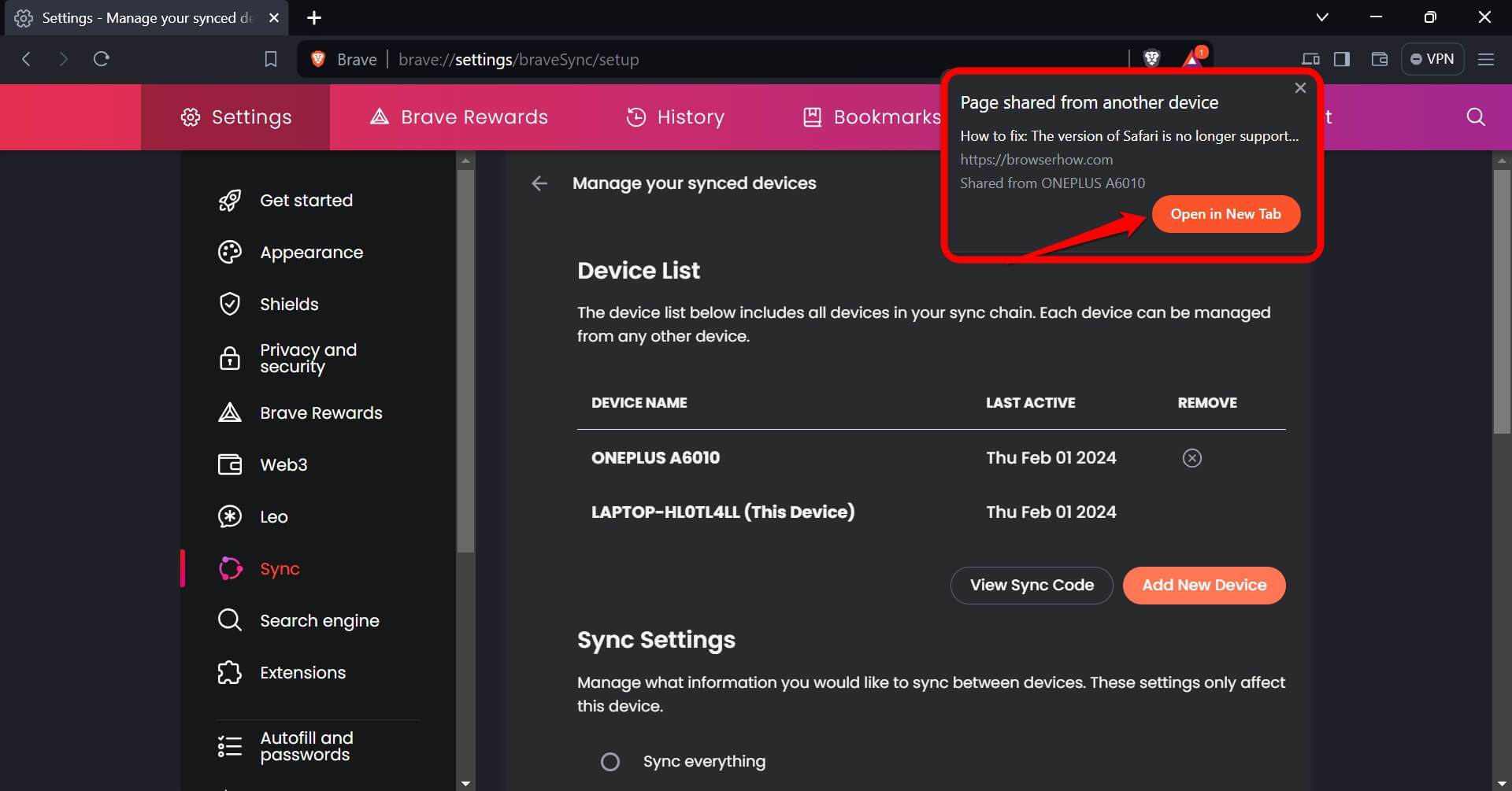The image size is (1512, 791).
Task: Reload the current page
Action: point(102,59)
